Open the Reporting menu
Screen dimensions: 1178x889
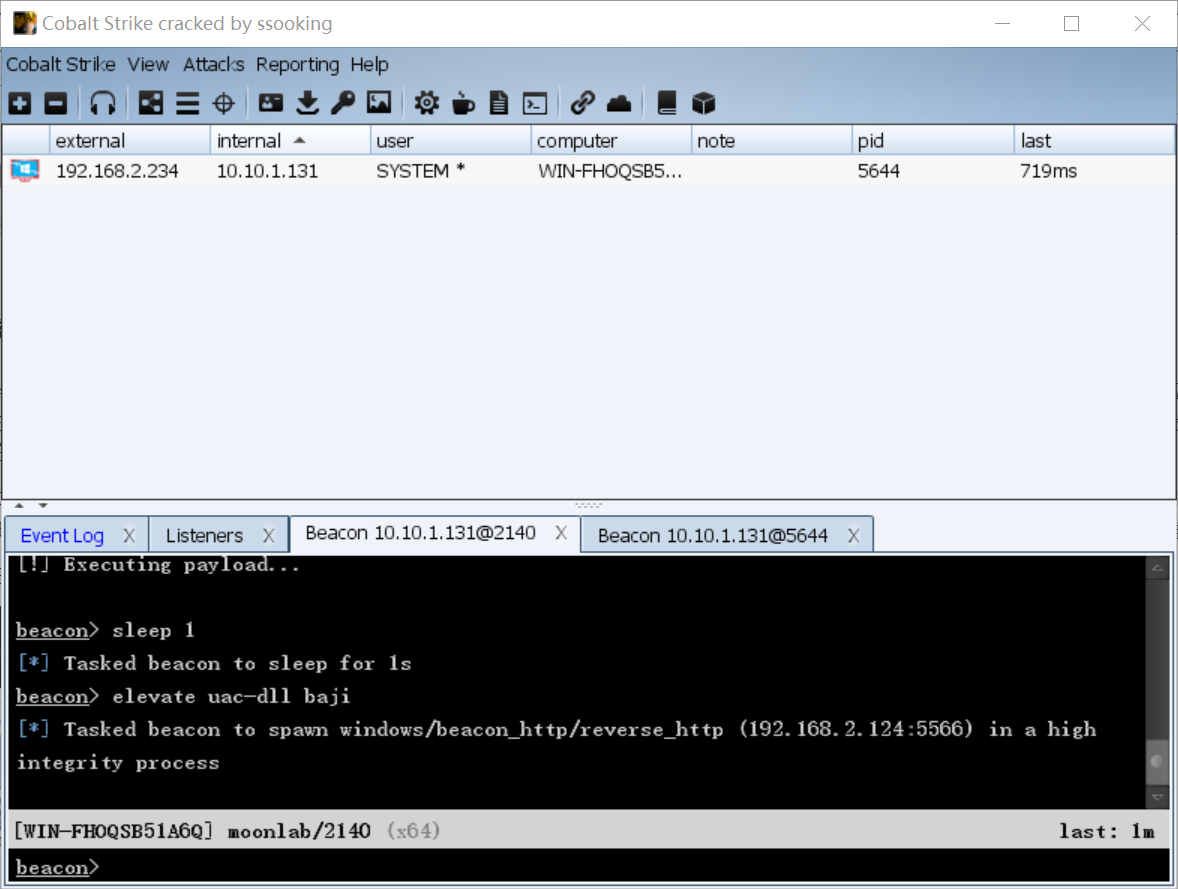(x=298, y=65)
